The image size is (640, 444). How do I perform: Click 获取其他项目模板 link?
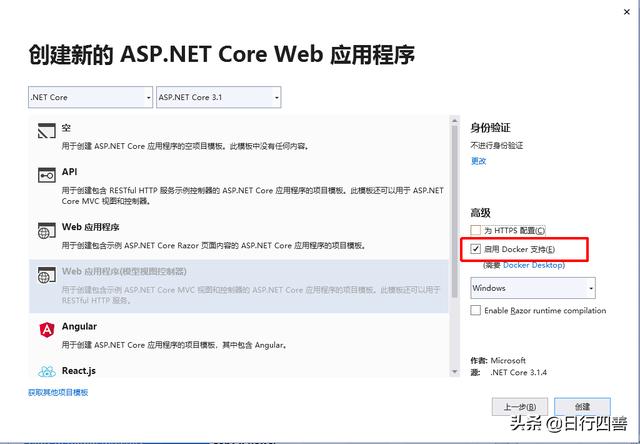pyautogui.click(x=58, y=392)
